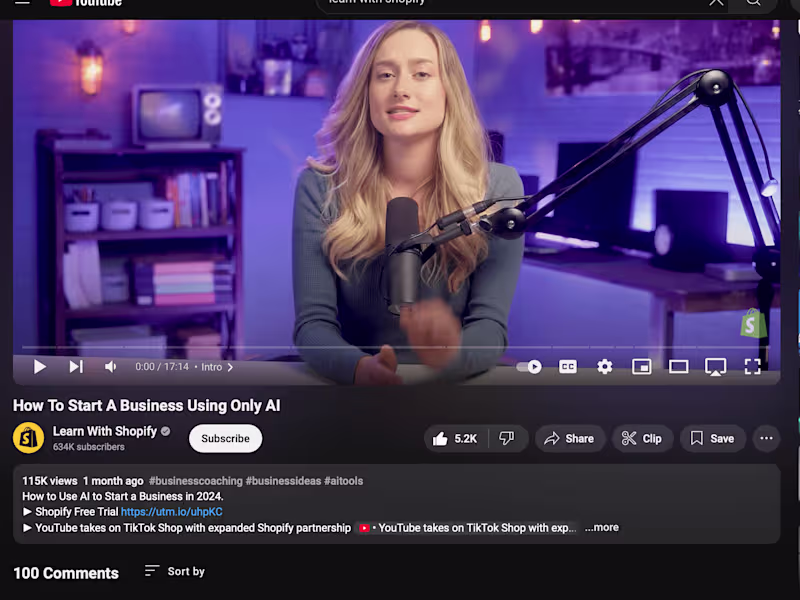Open Shopify Free Trial utm.io link
This screenshot has height=600, width=800.
click(171, 512)
